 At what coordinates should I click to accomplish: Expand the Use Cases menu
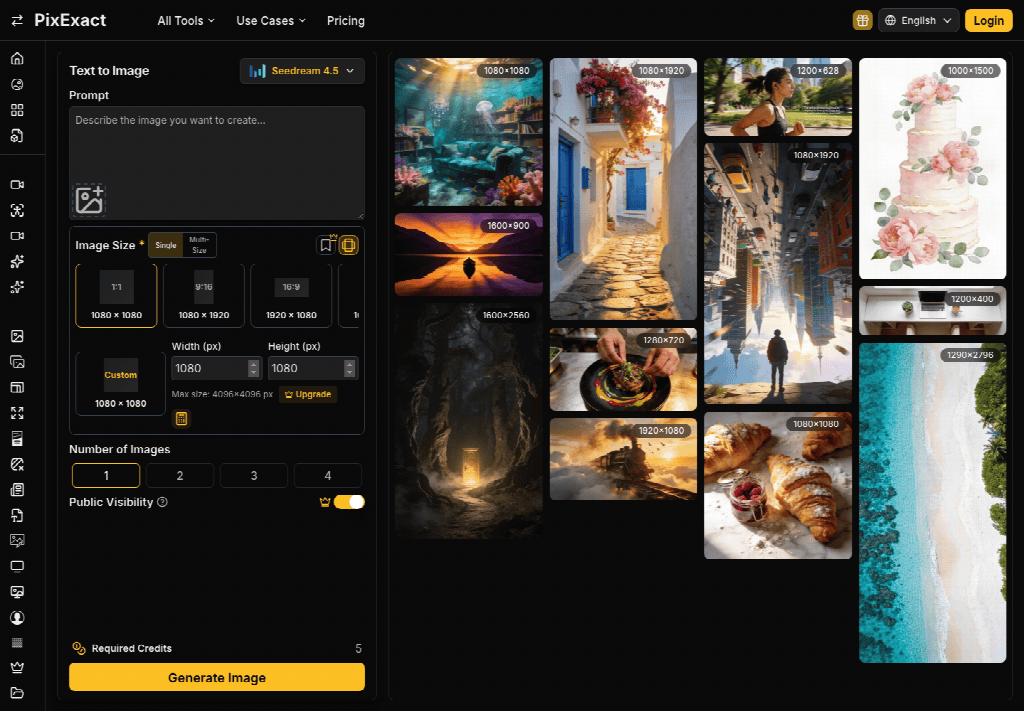[x=271, y=21]
